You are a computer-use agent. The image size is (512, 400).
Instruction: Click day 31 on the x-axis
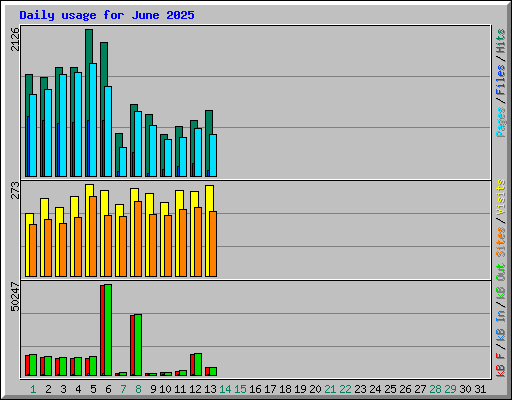pos(480,389)
